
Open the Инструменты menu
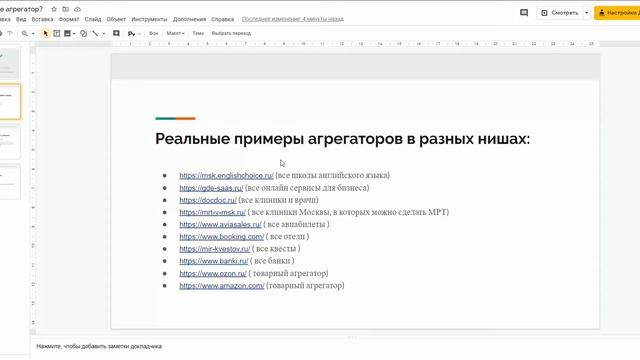click(149, 19)
